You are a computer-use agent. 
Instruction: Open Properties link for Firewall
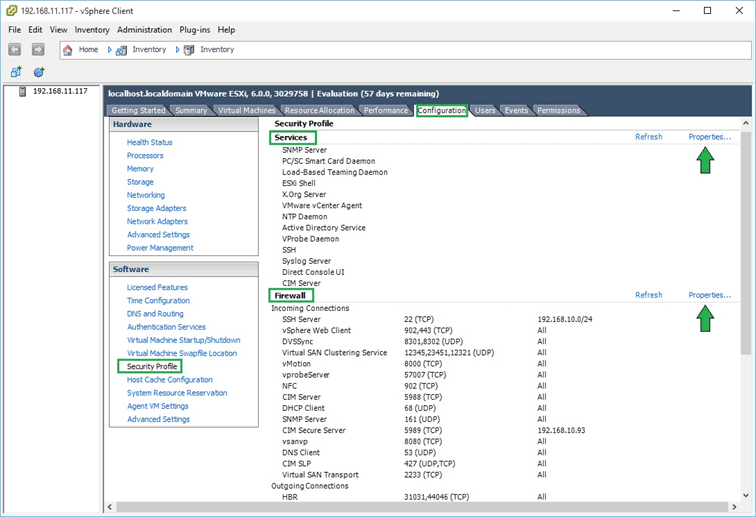tap(709, 295)
